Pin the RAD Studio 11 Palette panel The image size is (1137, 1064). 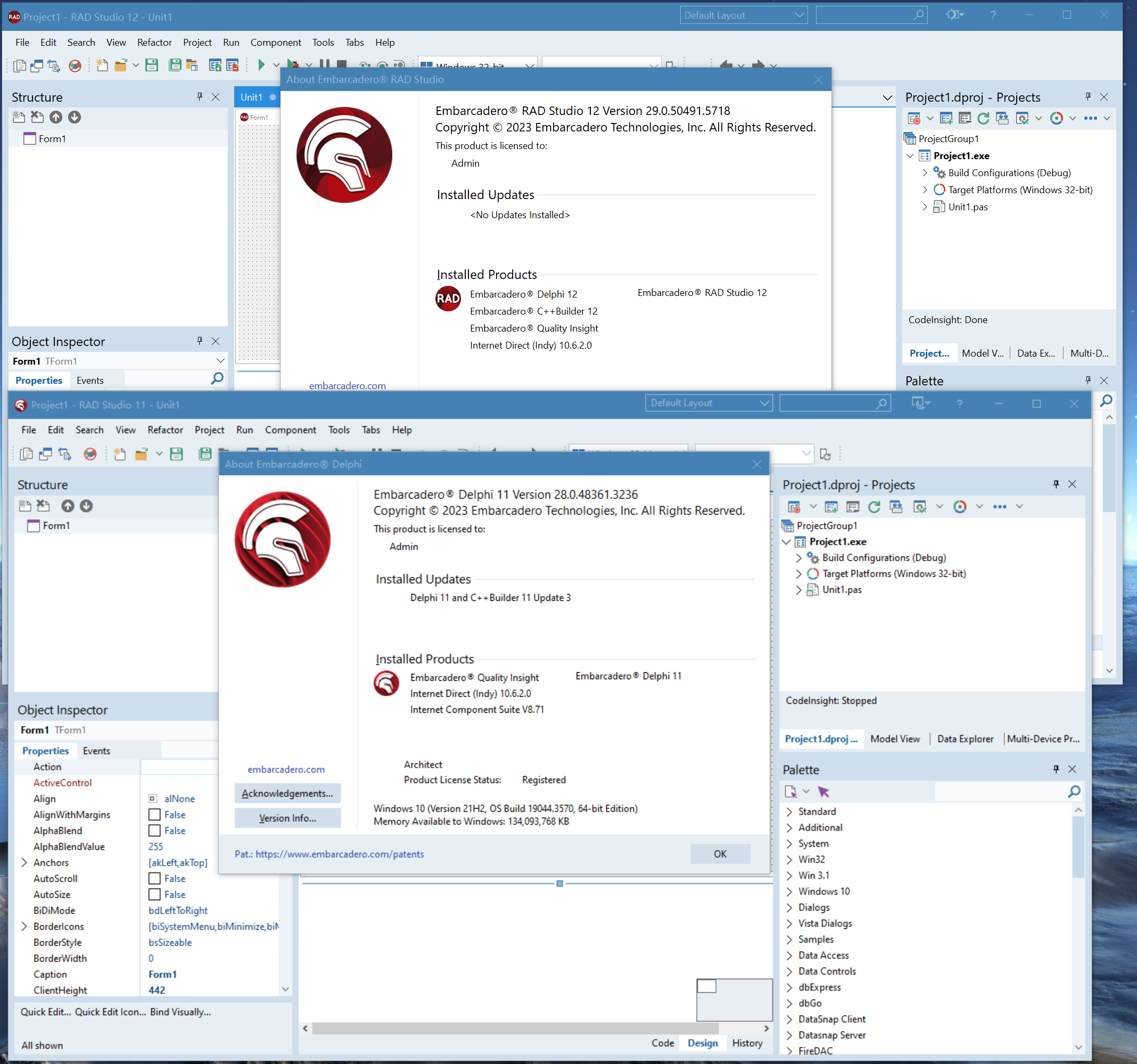[1056, 770]
